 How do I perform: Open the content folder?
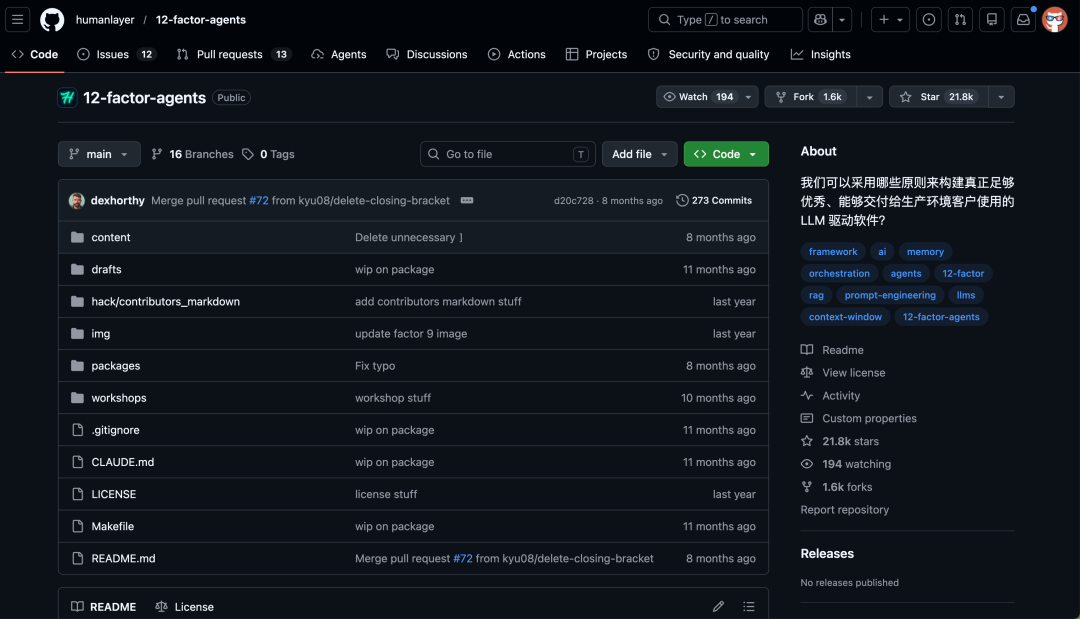click(111, 238)
